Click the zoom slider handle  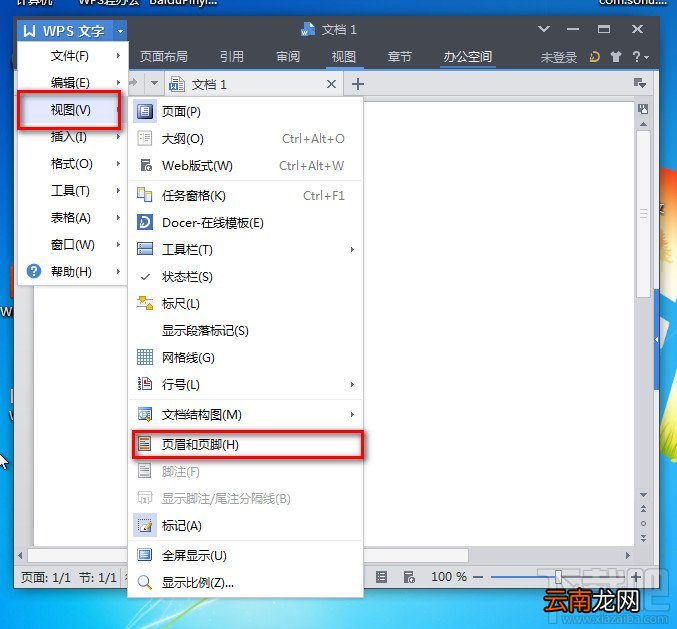(x=558, y=576)
